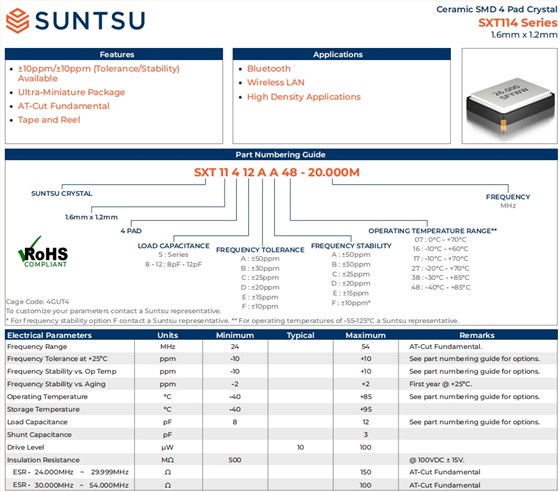Click the 'FREQUENCY TOLERANCE' label
Image resolution: width=560 pixels, height=492 pixels.
coord(260,250)
